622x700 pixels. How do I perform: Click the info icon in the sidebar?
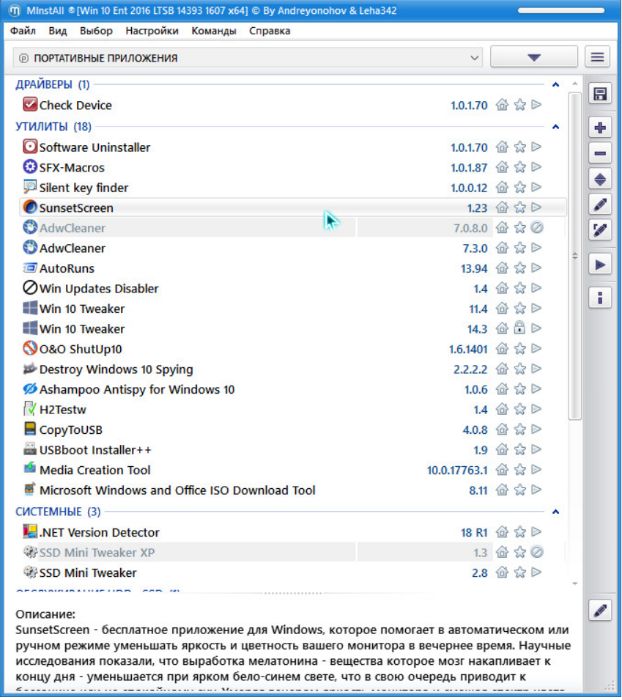600,298
